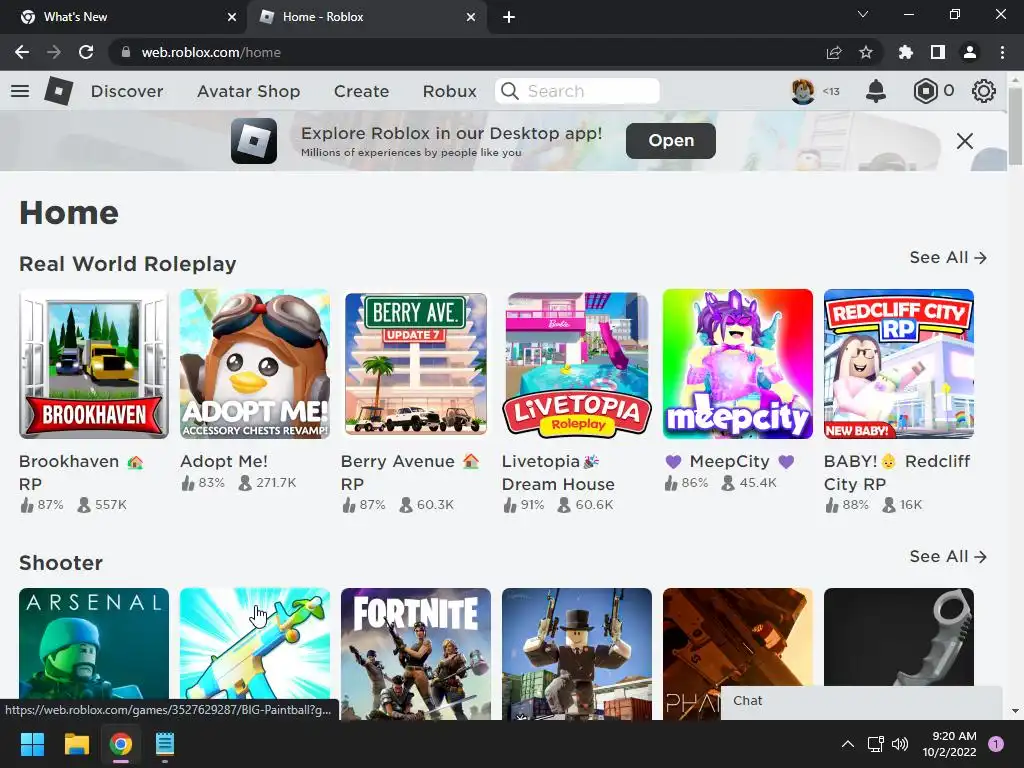Expand the Chat panel
This screenshot has height=768, width=1024.
click(x=861, y=701)
